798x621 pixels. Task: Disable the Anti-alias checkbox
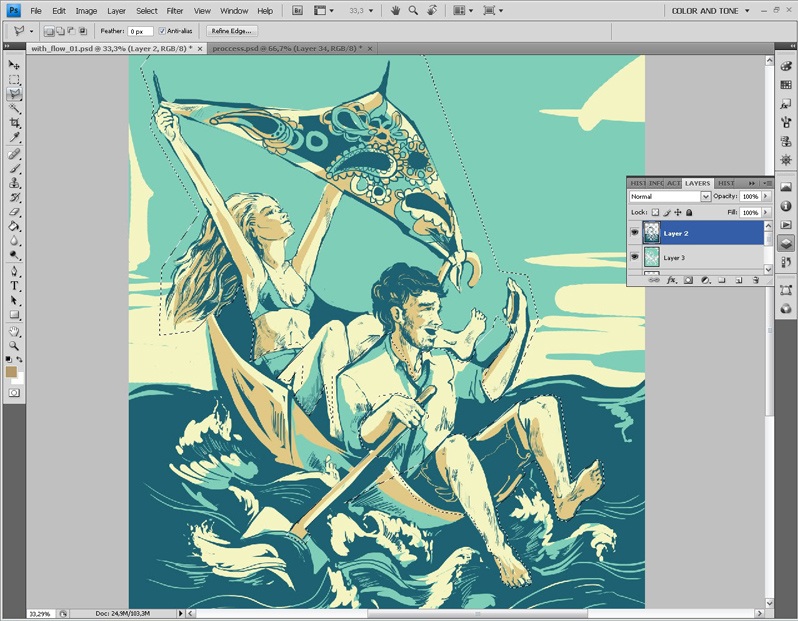point(162,31)
